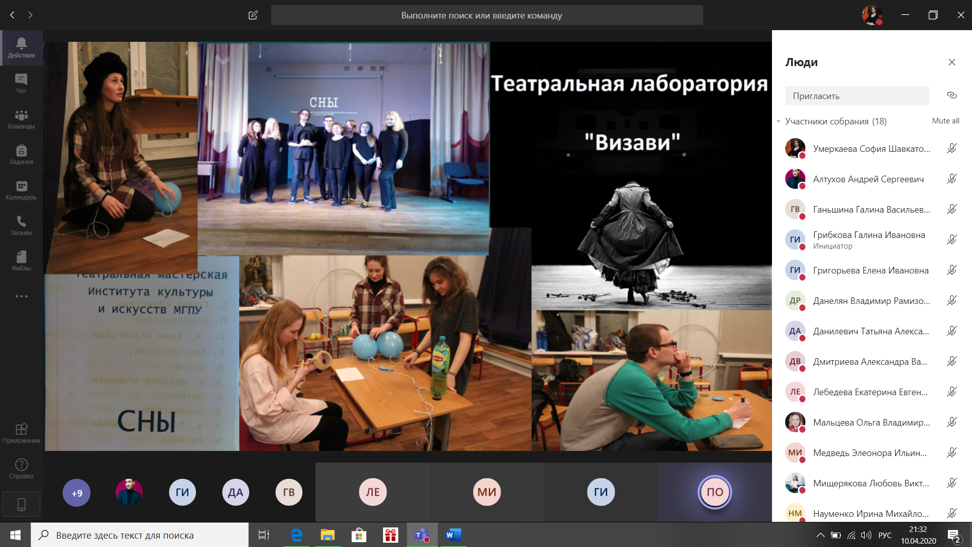Show more apps via ellipsis in sidebar

click(x=21, y=296)
